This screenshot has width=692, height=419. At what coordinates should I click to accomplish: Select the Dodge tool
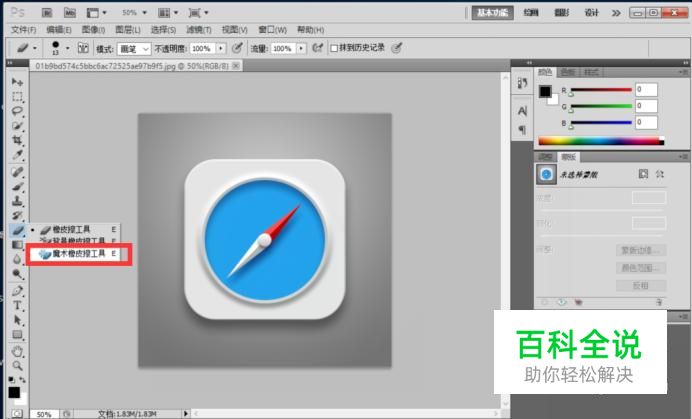[17, 274]
